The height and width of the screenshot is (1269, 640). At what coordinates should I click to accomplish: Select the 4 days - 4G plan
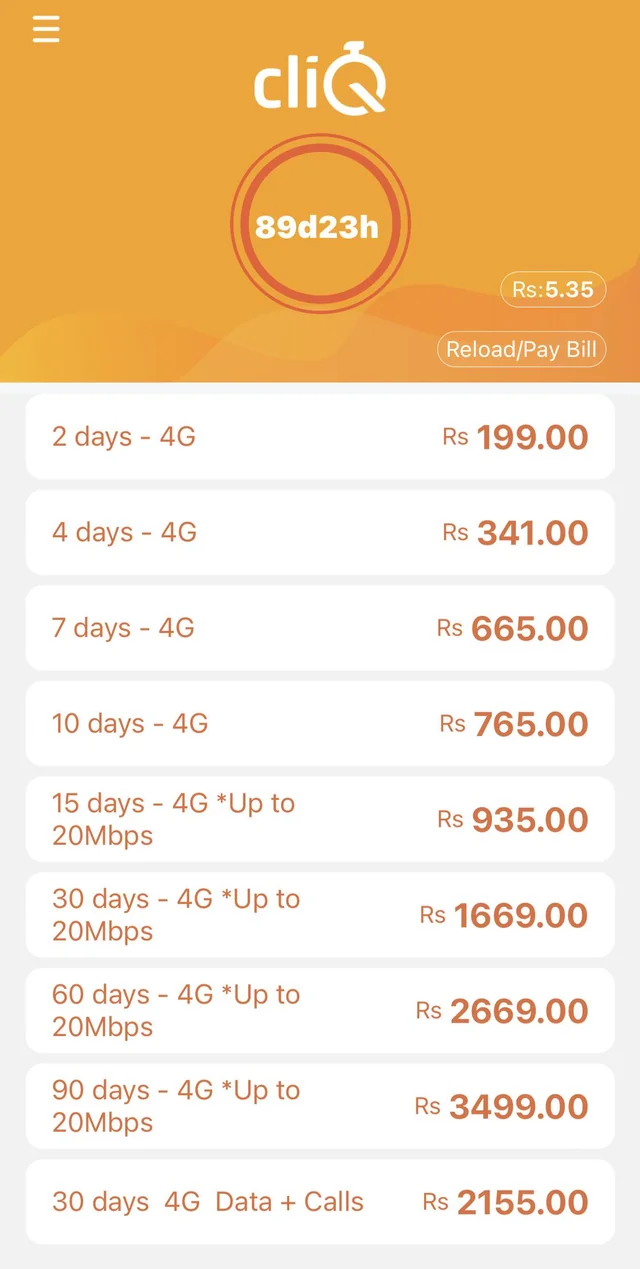(319, 533)
